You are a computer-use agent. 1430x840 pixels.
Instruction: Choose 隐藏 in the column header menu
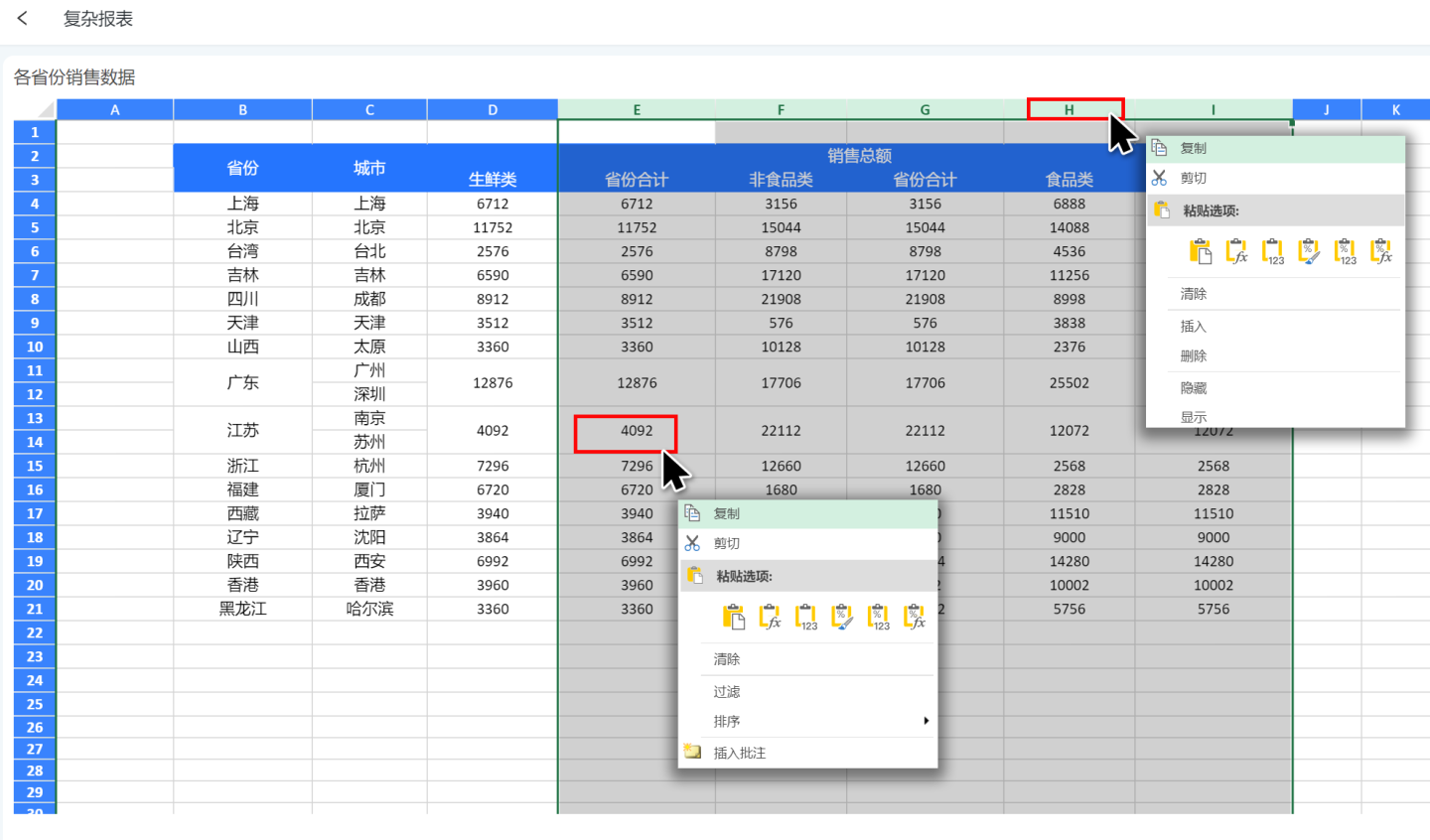[1194, 387]
